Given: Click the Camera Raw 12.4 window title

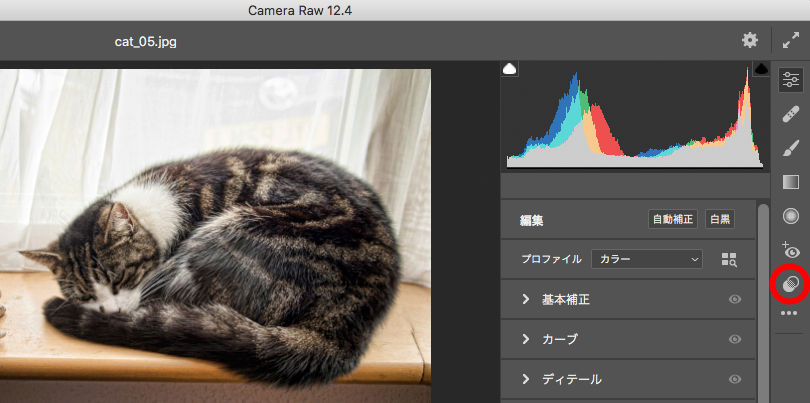Looking at the screenshot, I should pyautogui.click(x=300, y=10).
